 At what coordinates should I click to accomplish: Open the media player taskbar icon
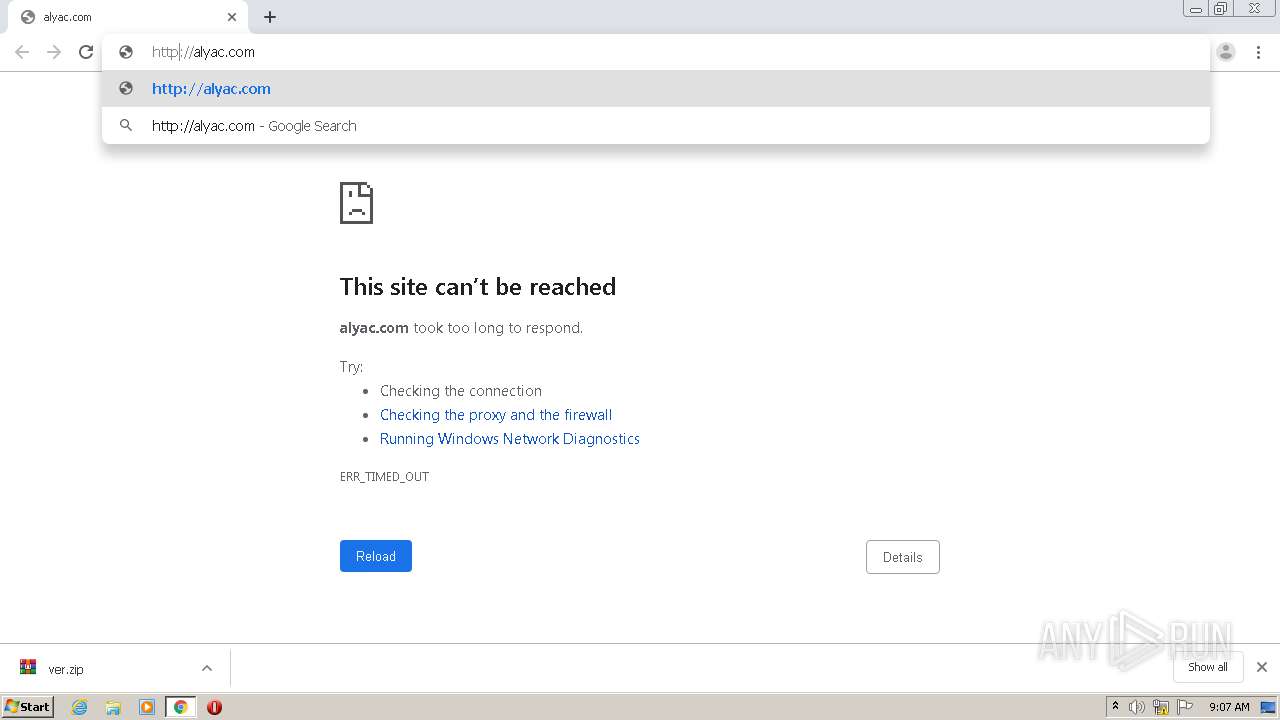point(147,707)
